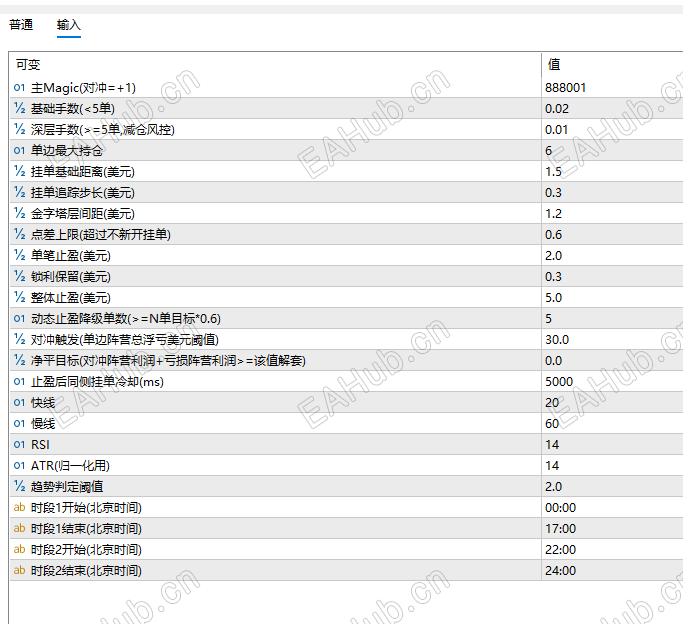Click the double-type icon beside 单笔止盈(美元)
This screenshot has width=683, height=624.
click(x=20, y=255)
